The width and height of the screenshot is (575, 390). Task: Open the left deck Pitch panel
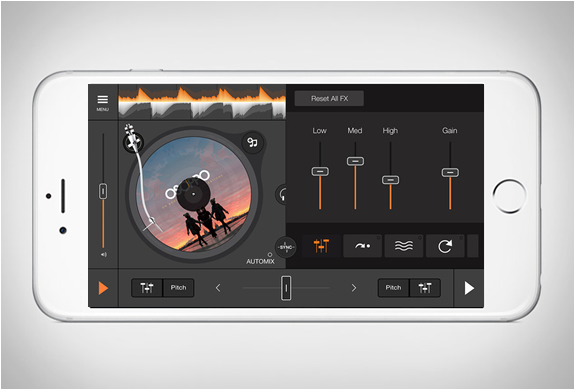(x=178, y=288)
